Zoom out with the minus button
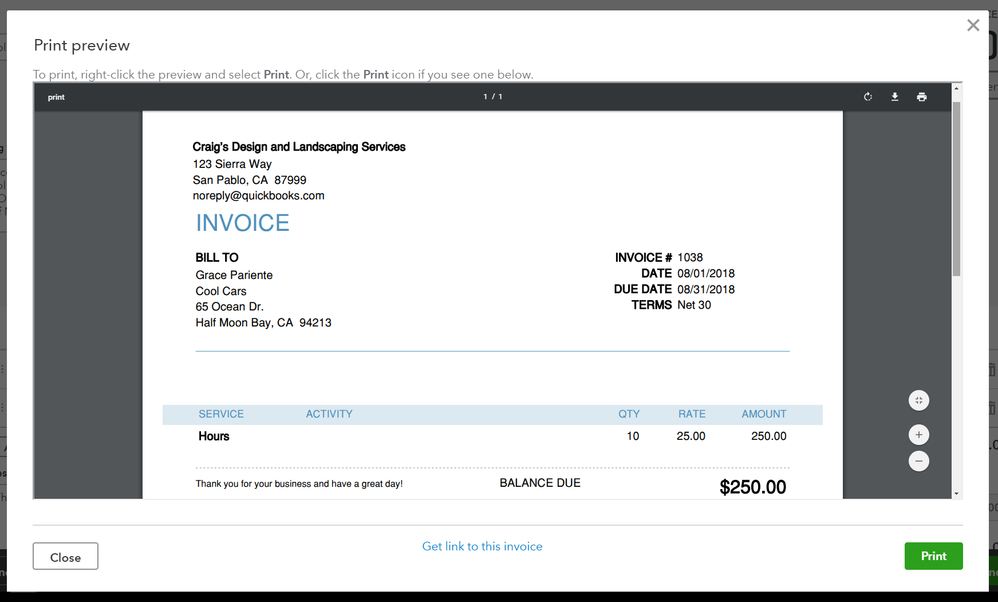The image size is (998, 602). (x=918, y=461)
